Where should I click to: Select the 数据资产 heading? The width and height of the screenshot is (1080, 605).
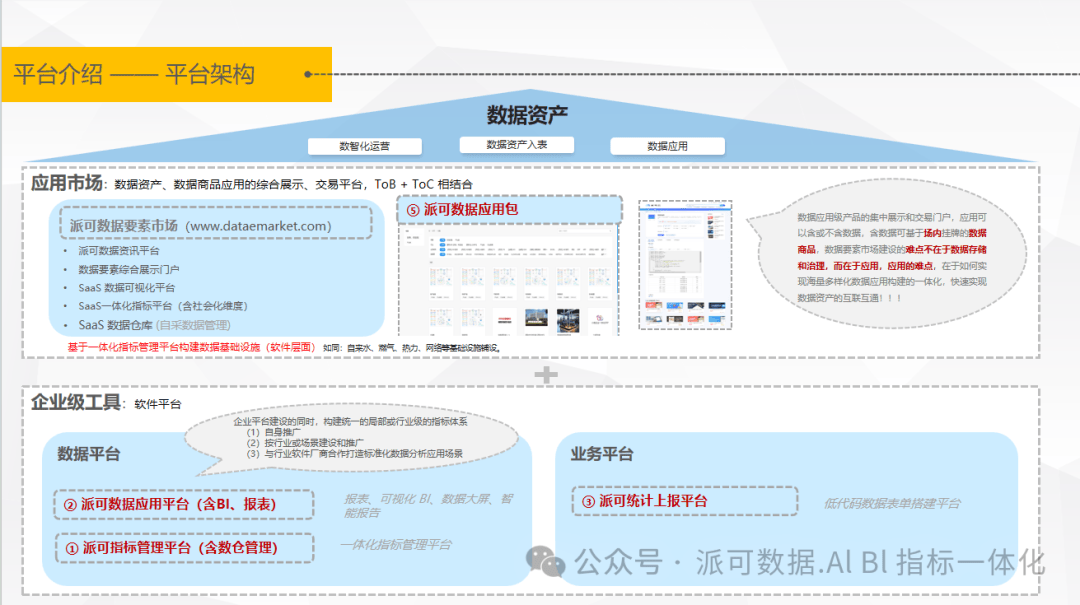click(527, 114)
